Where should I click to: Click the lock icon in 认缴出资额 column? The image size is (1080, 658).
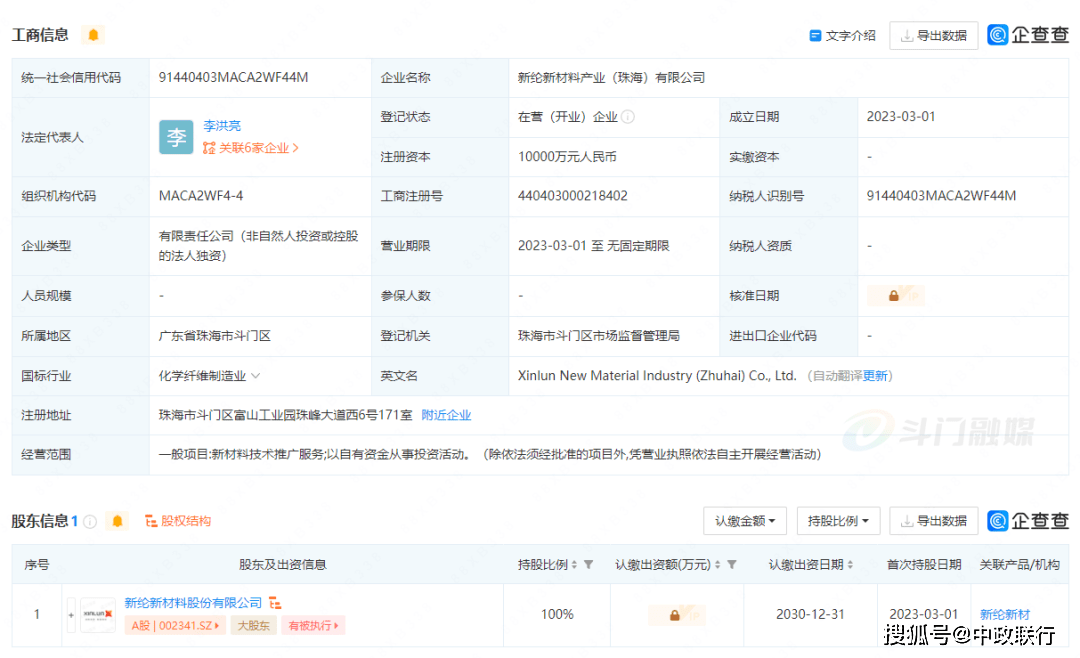(x=675, y=615)
